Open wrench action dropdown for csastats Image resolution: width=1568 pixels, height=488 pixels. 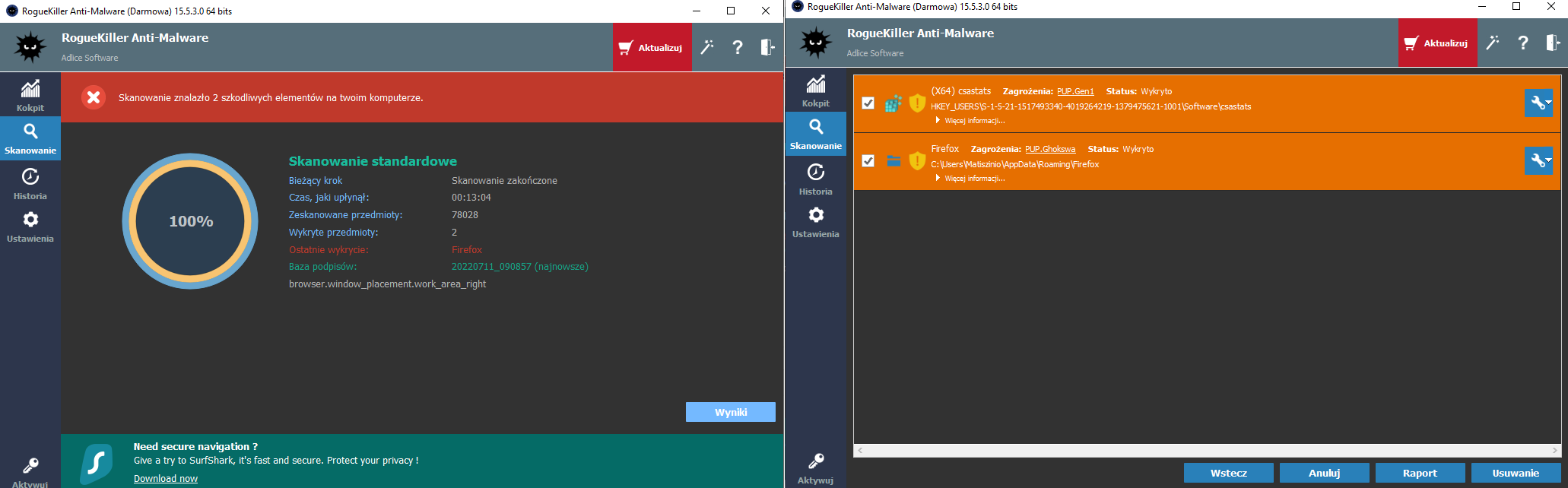click(x=1538, y=103)
